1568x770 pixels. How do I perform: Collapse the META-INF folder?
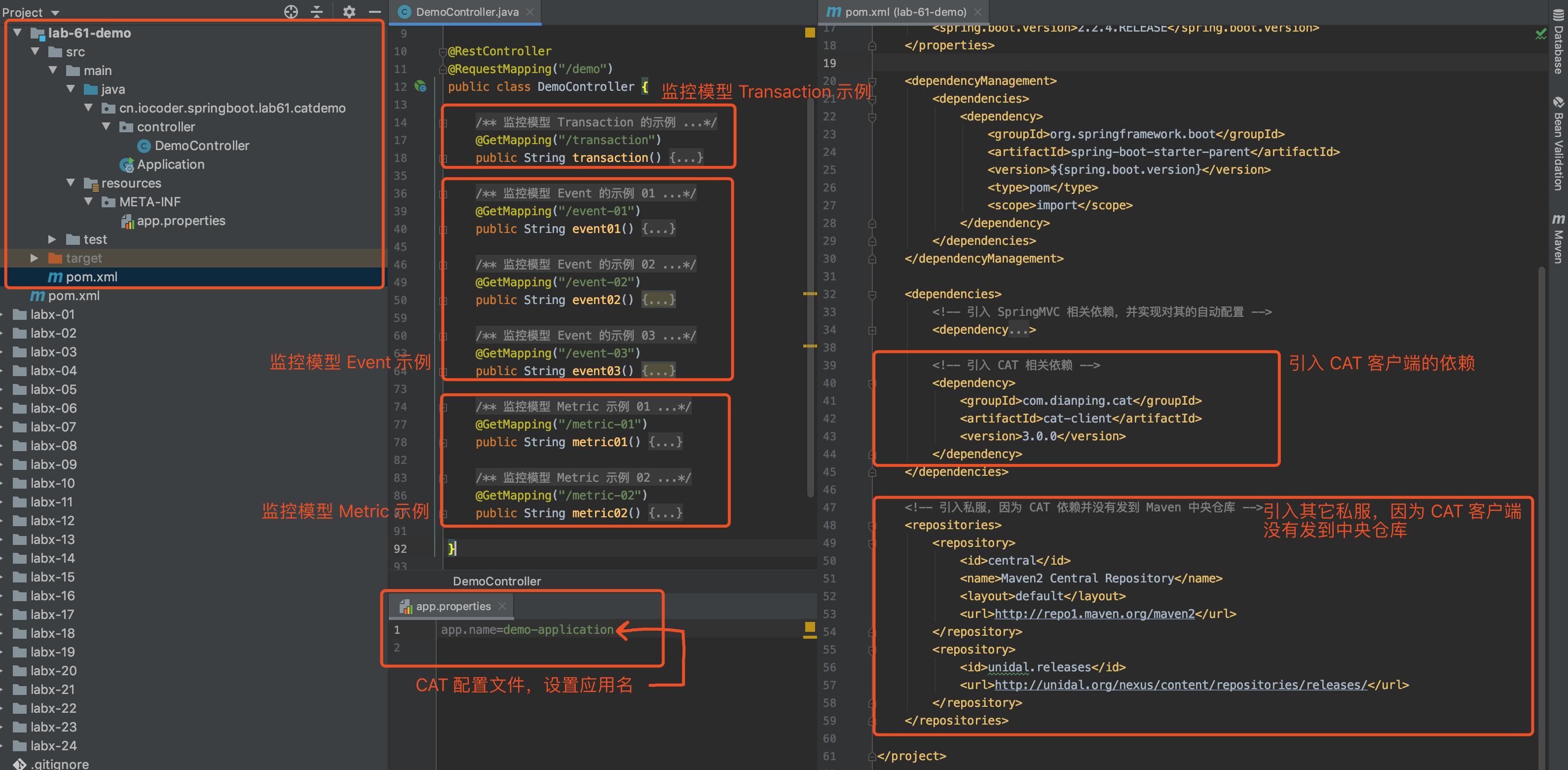coord(88,202)
